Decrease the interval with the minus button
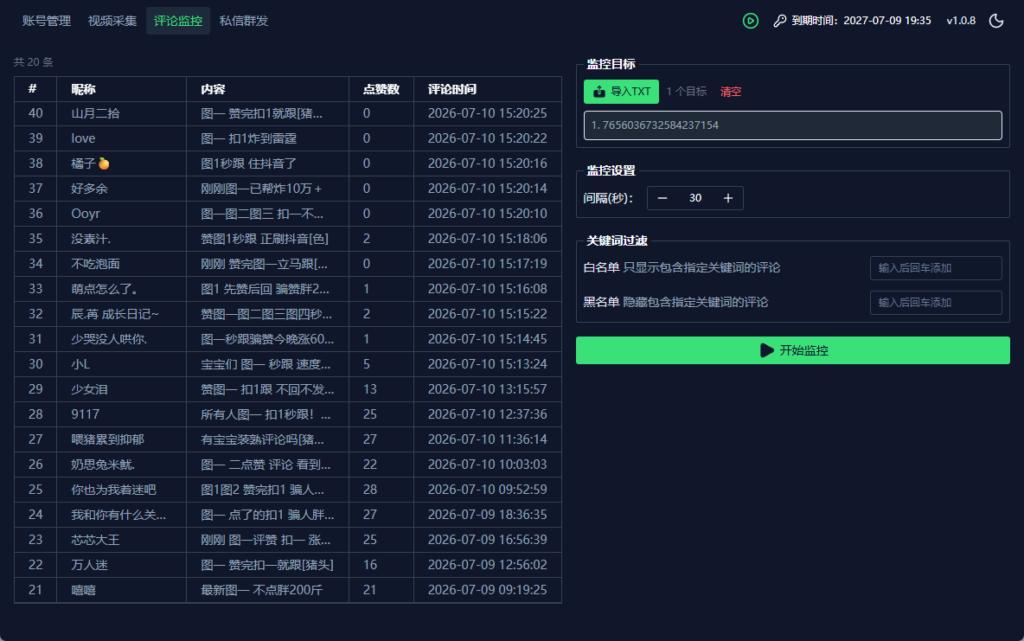 point(662,198)
